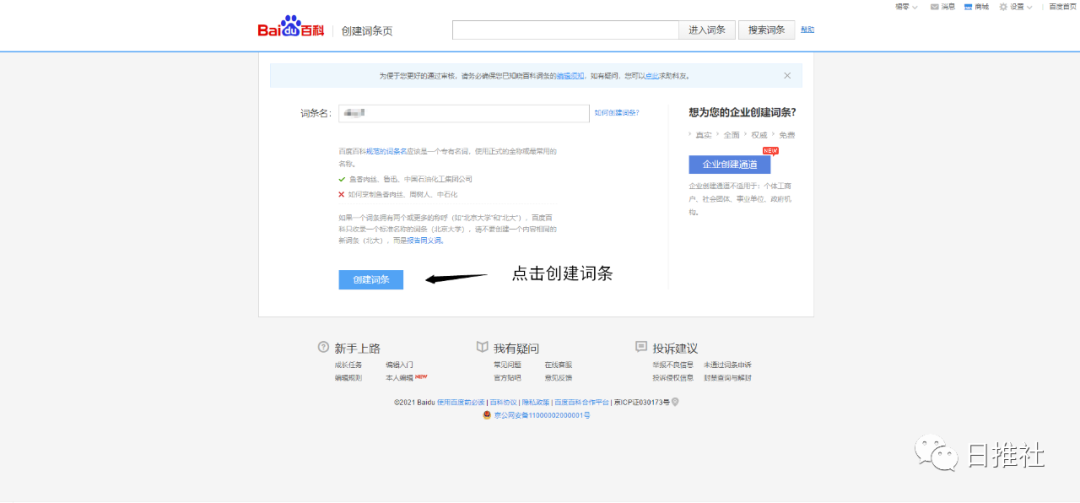This screenshot has height=503, width=1080.
Task: Open the 企业创建通道 button
Action: click(729, 164)
